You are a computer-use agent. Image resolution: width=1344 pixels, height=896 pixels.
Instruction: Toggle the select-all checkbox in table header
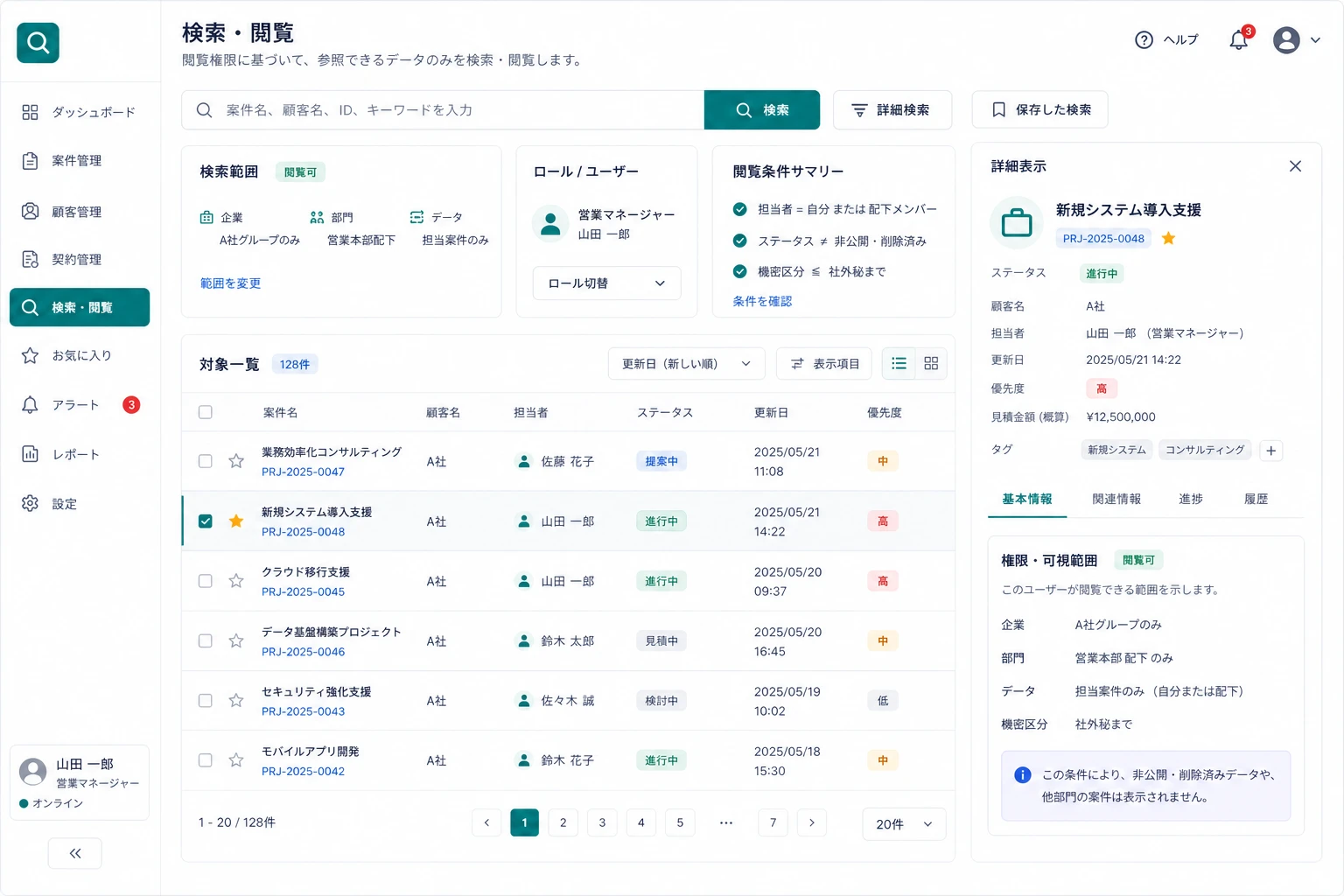(206, 412)
